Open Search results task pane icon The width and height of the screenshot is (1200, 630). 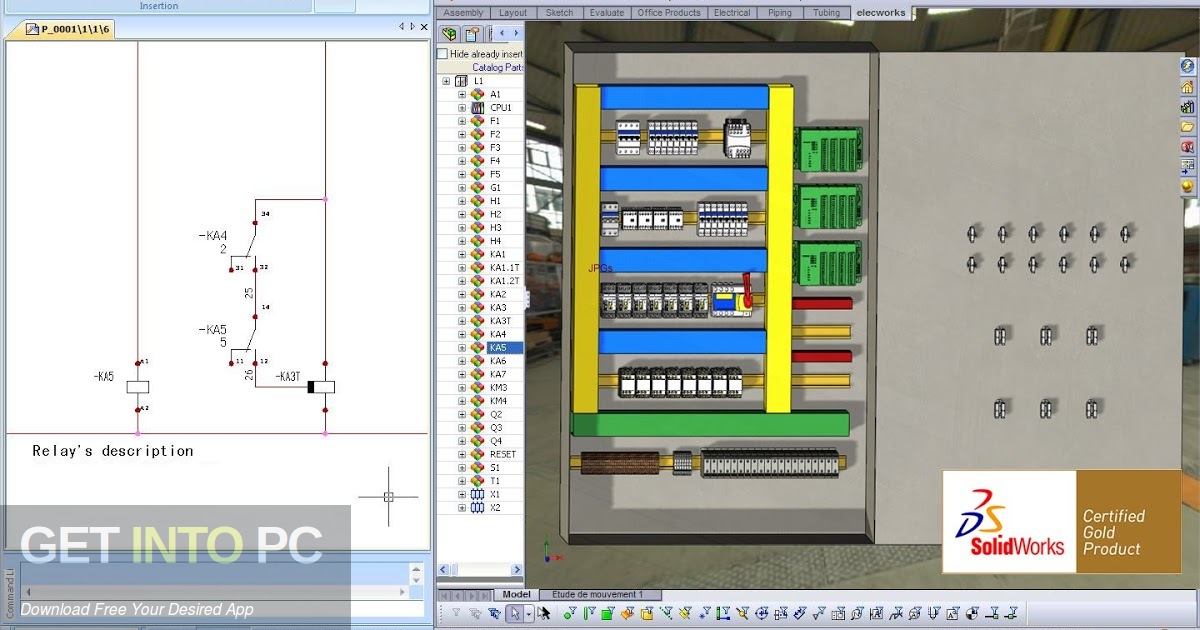tap(1187, 146)
